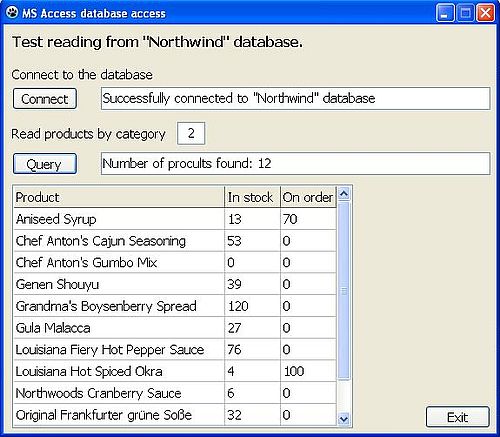Image resolution: width=500 pixels, height=437 pixels.
Task: Click the 'Connect to the database' label
Action: click(x=82, y=74)
